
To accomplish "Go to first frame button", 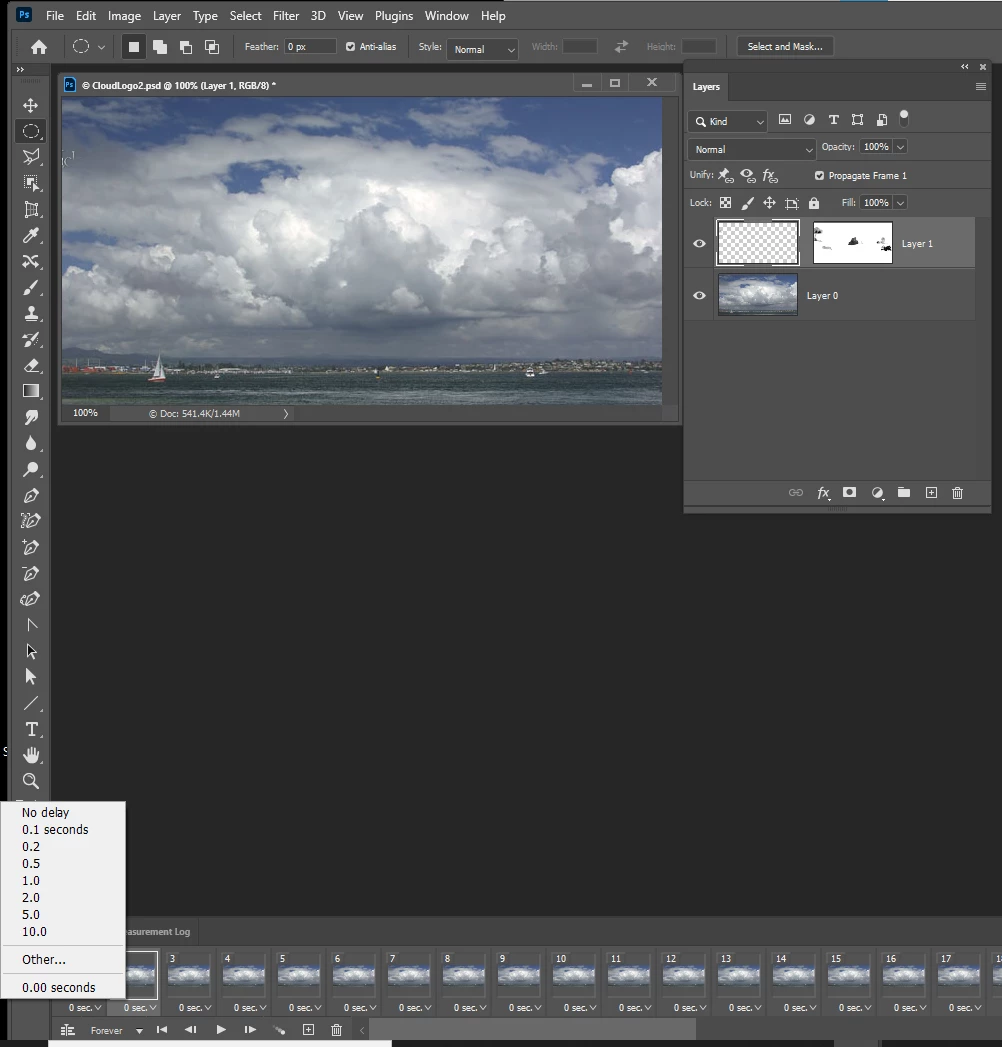I will coord(162,1030).
